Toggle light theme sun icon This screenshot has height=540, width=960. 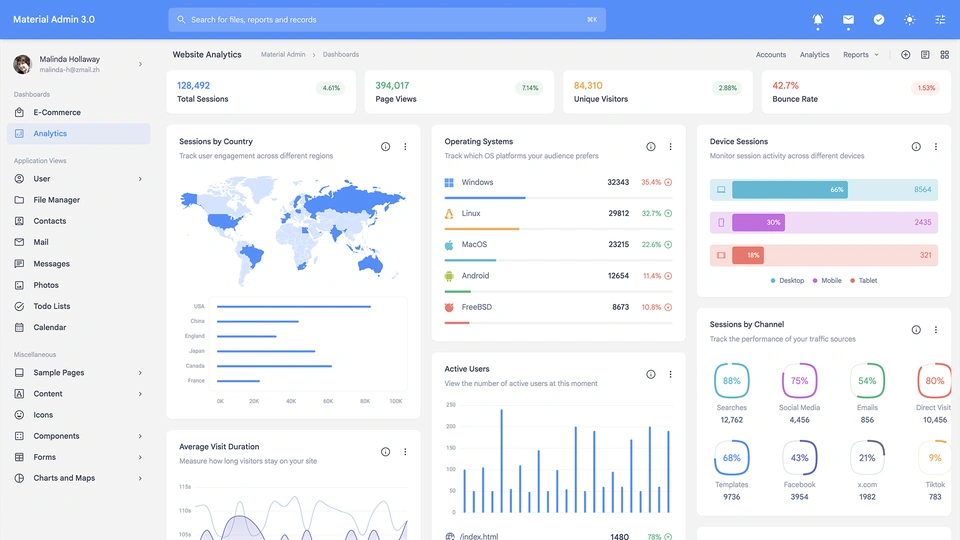click(909, 20)
